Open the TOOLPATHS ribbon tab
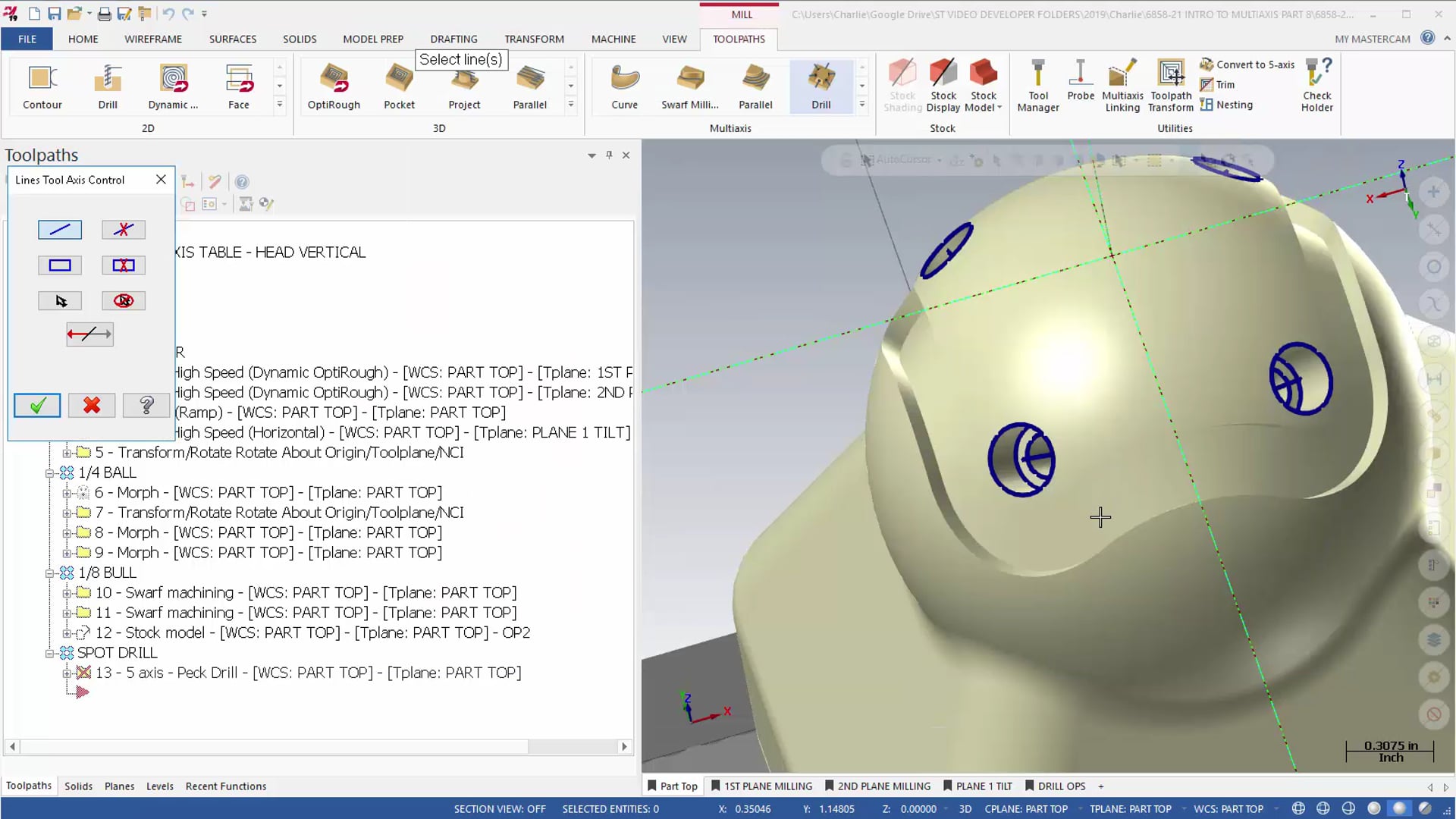Screen dimensions: 1456x819 click(739, 38)
